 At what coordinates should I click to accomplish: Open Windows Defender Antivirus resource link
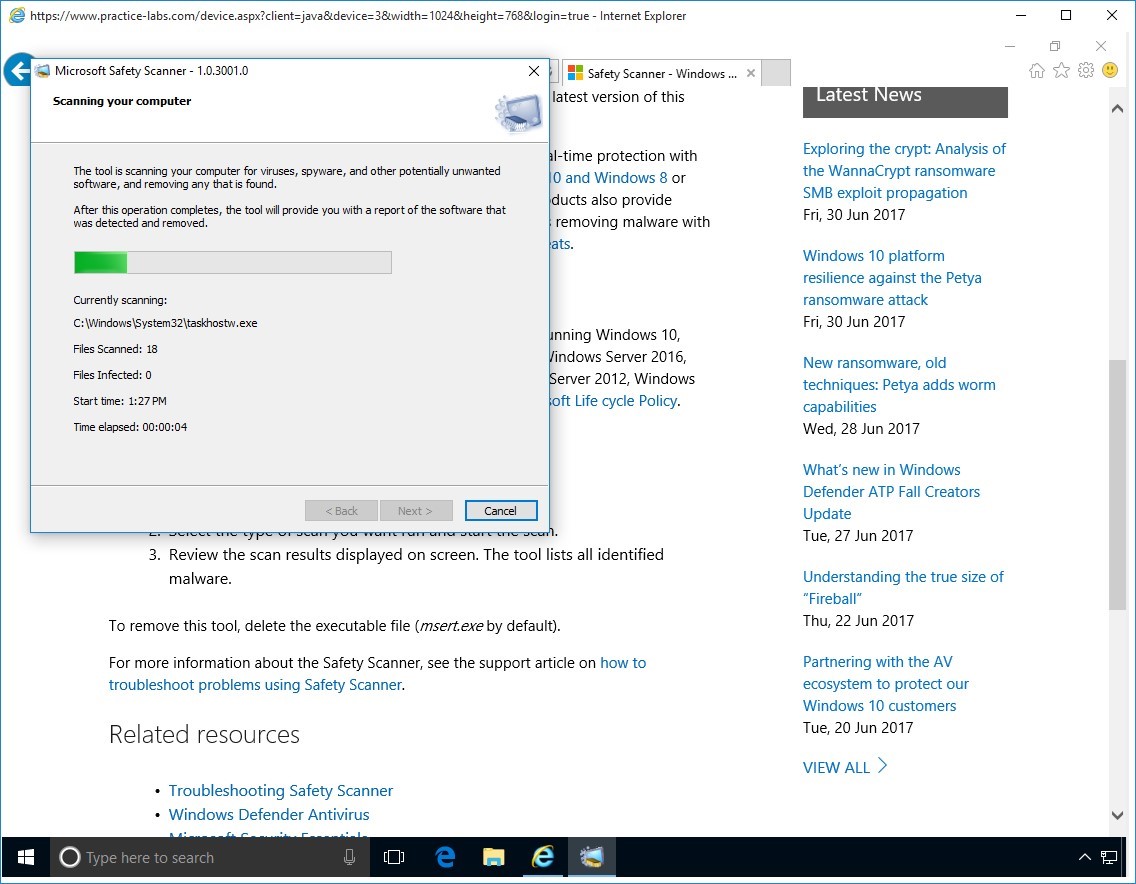[x=269, y=814]
